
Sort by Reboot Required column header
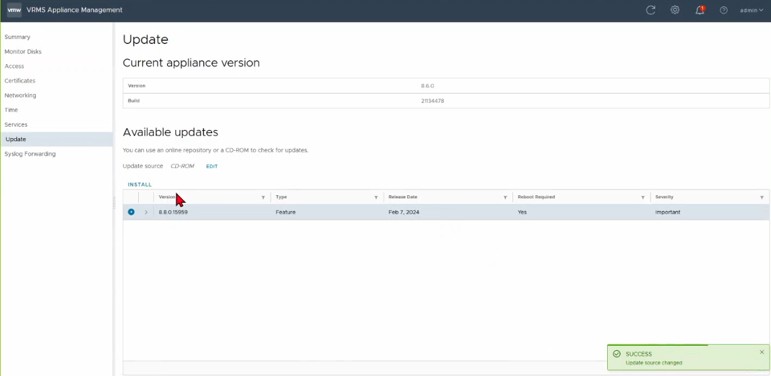(x=536, y=197)
